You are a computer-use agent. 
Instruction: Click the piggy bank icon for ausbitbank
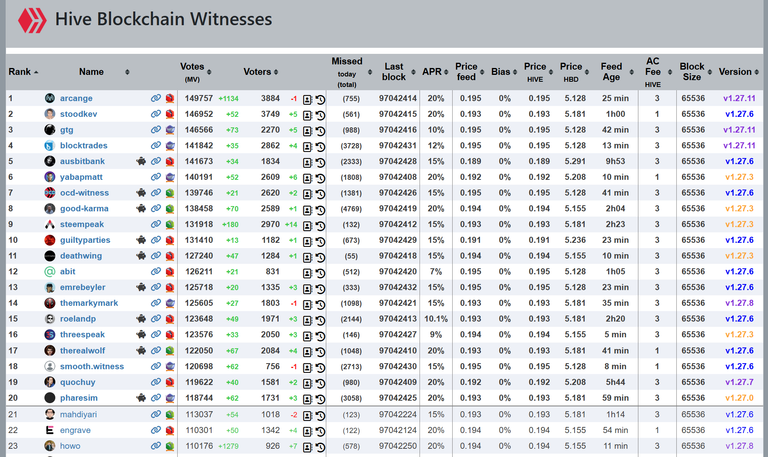coord(141,161)
